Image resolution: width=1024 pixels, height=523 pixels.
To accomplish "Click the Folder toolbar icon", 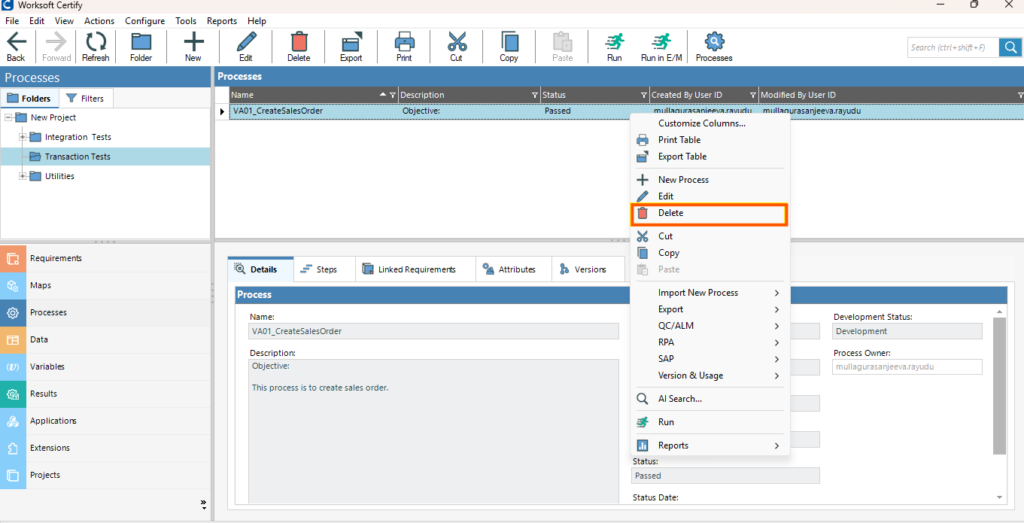I will tap(140, 47).
